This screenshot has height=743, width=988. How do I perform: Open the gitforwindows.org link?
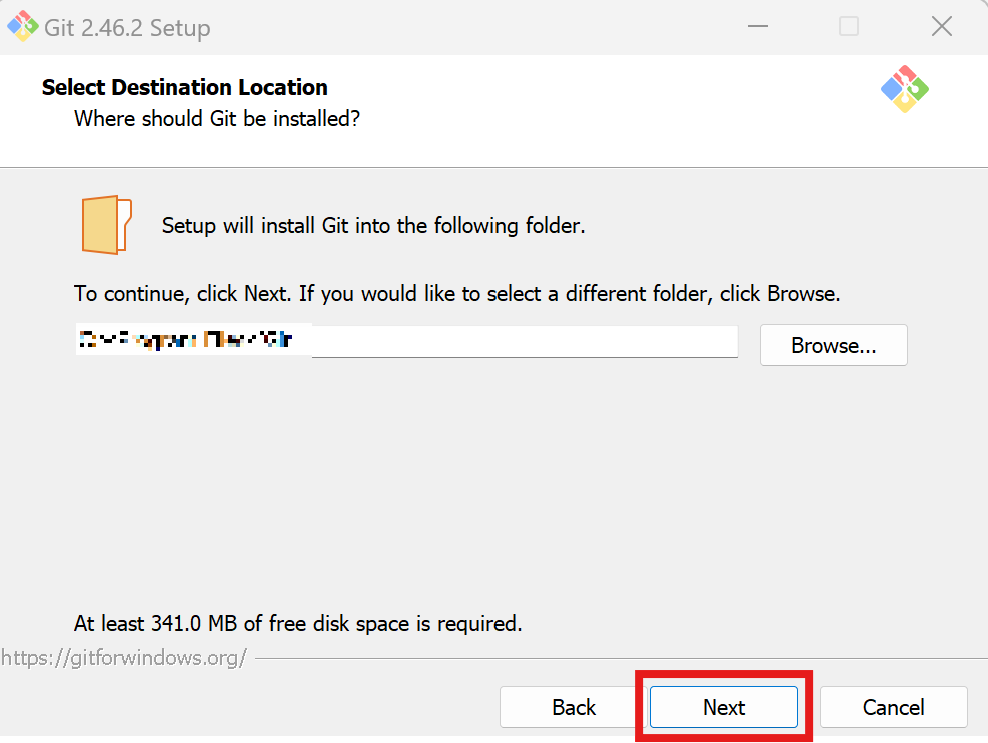pos(124,658)
